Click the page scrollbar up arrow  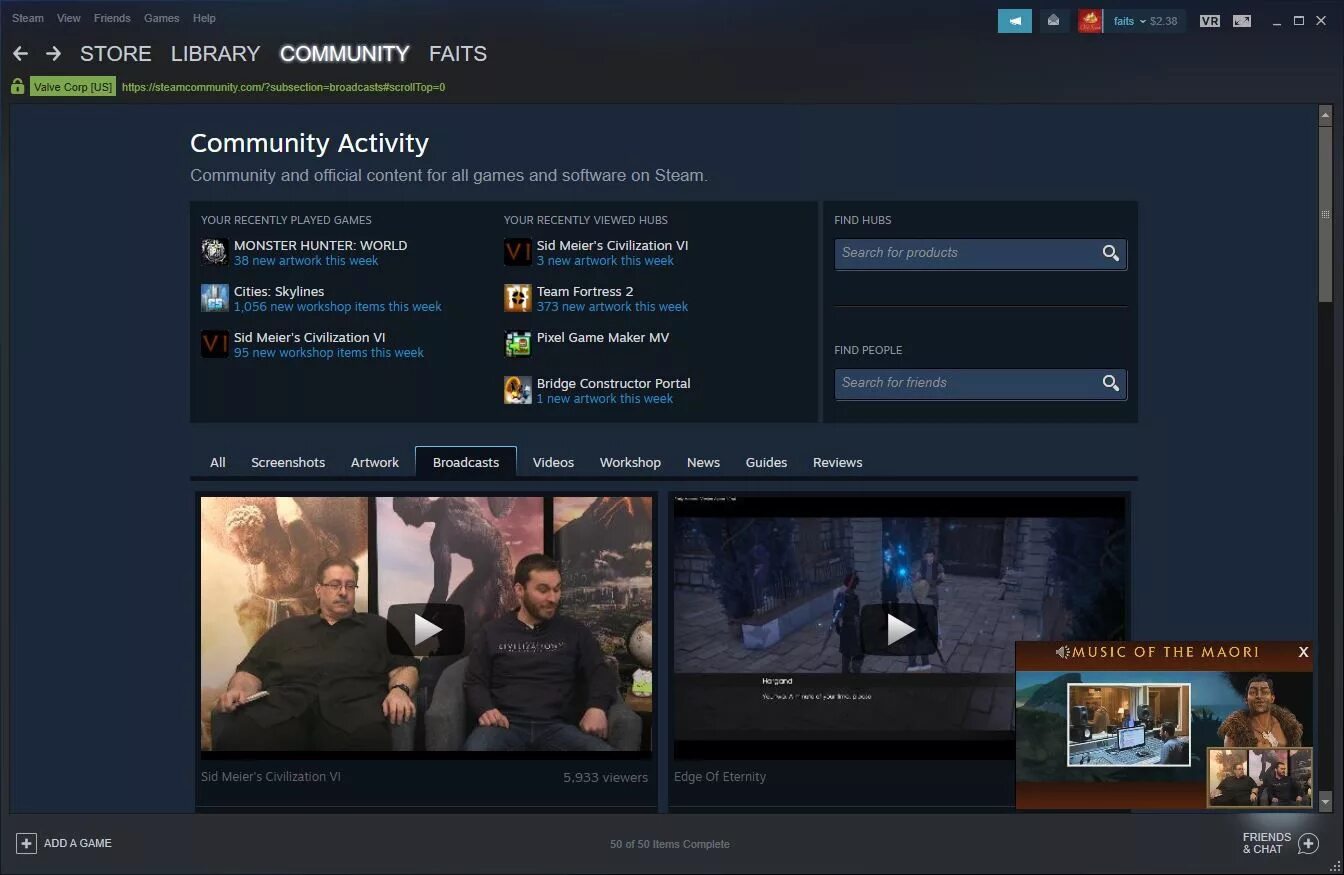coord(1325,113)
